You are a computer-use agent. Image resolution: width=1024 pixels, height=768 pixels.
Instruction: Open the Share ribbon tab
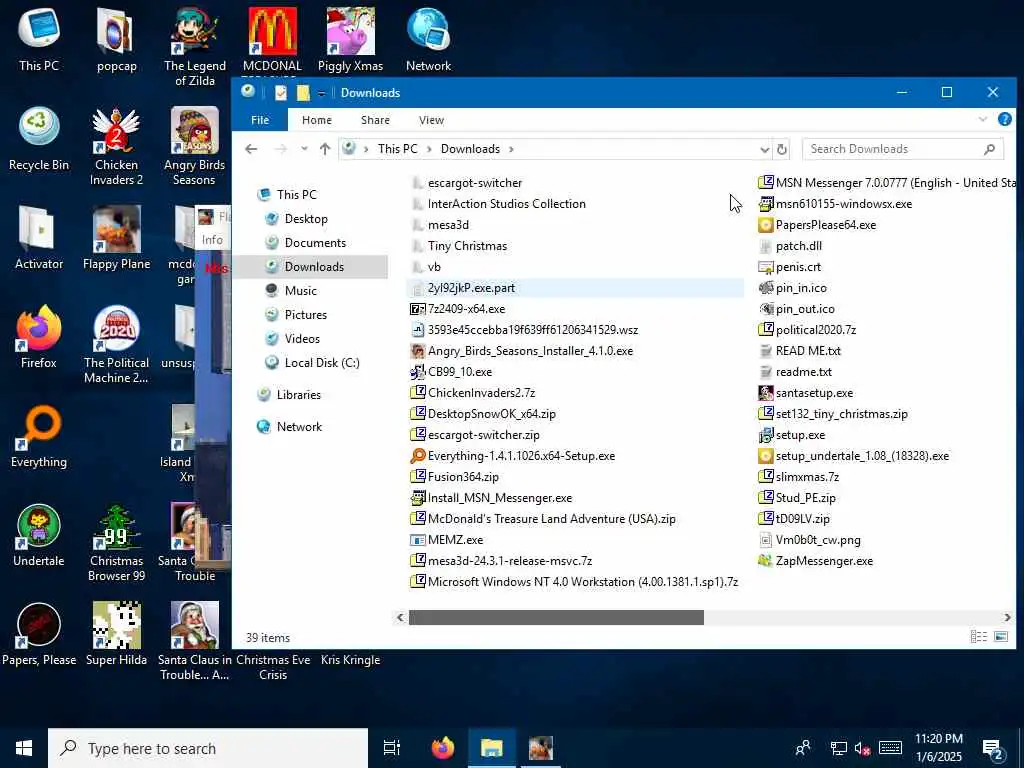point(376,120)
